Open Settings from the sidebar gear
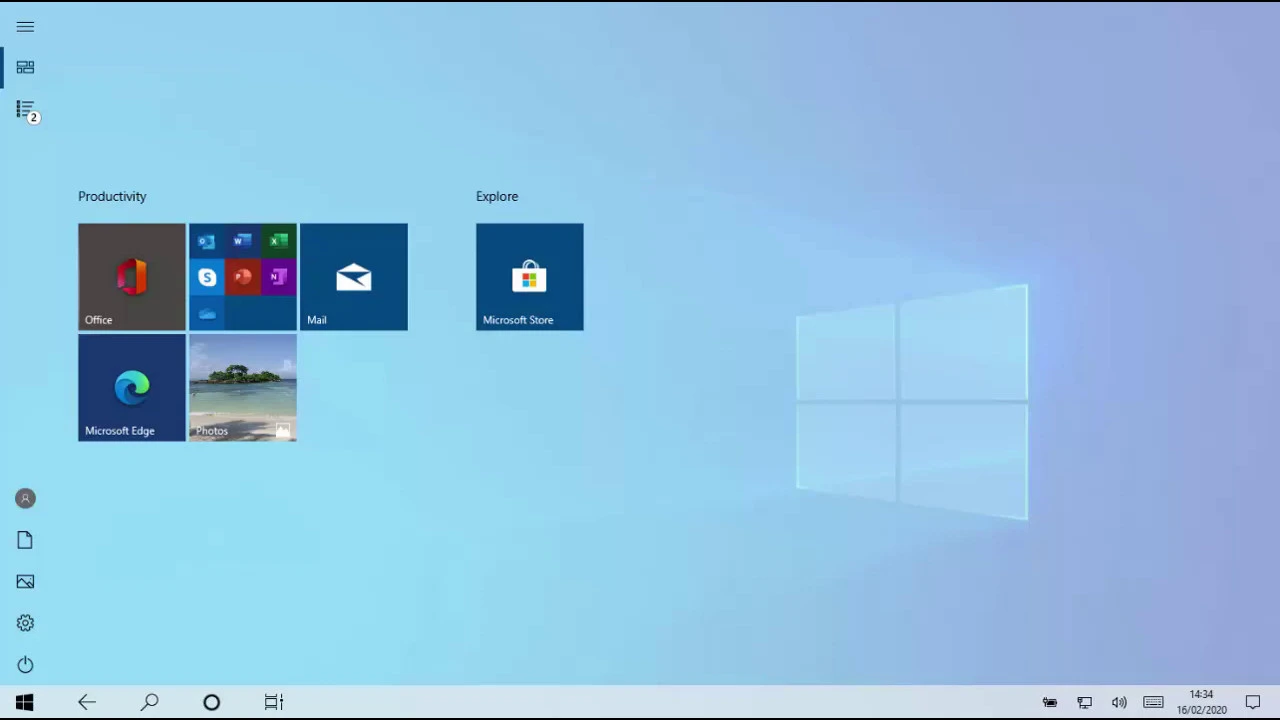 click(25, 623)
